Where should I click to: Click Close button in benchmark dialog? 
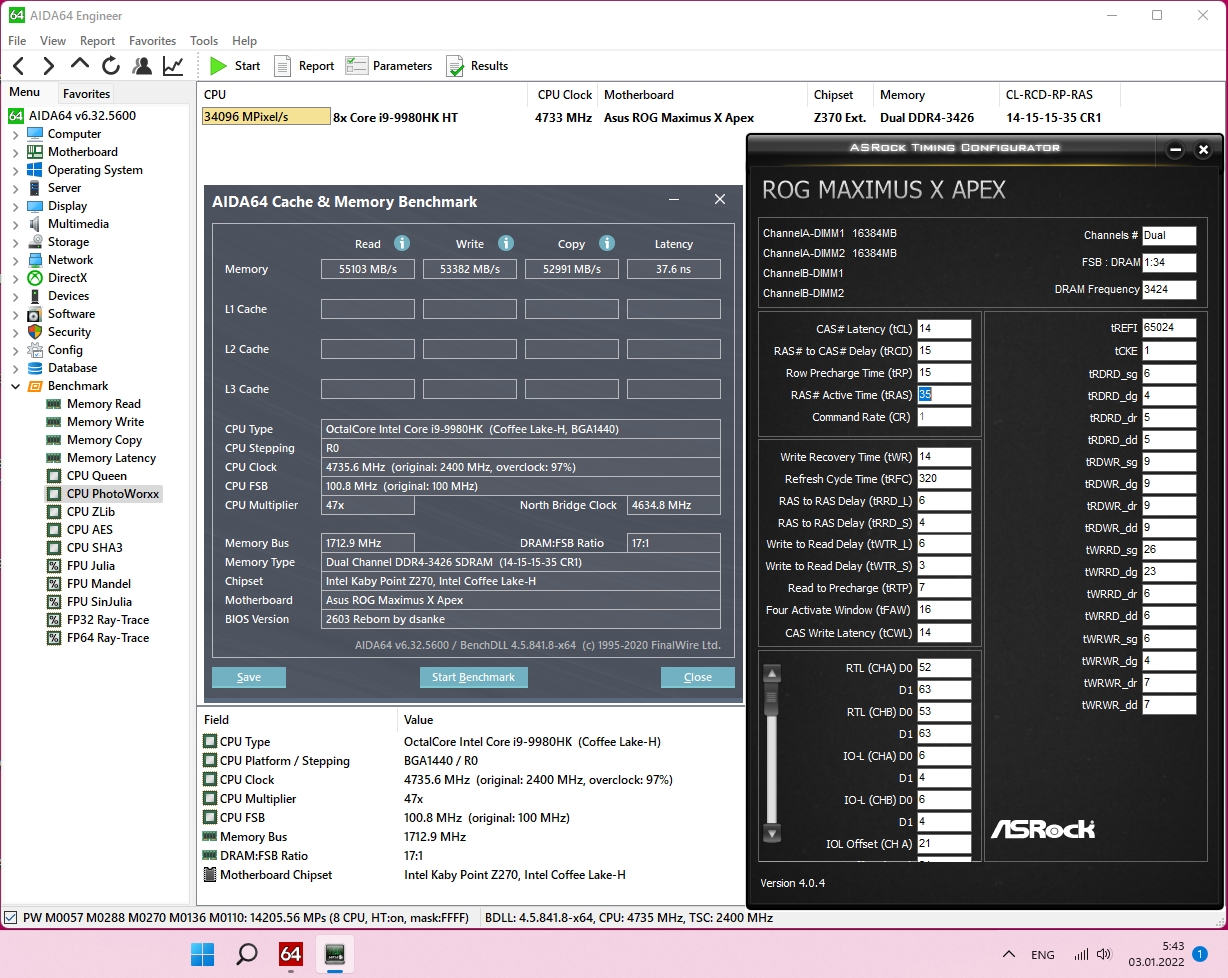pyautogui.click(x=698, y=677)
